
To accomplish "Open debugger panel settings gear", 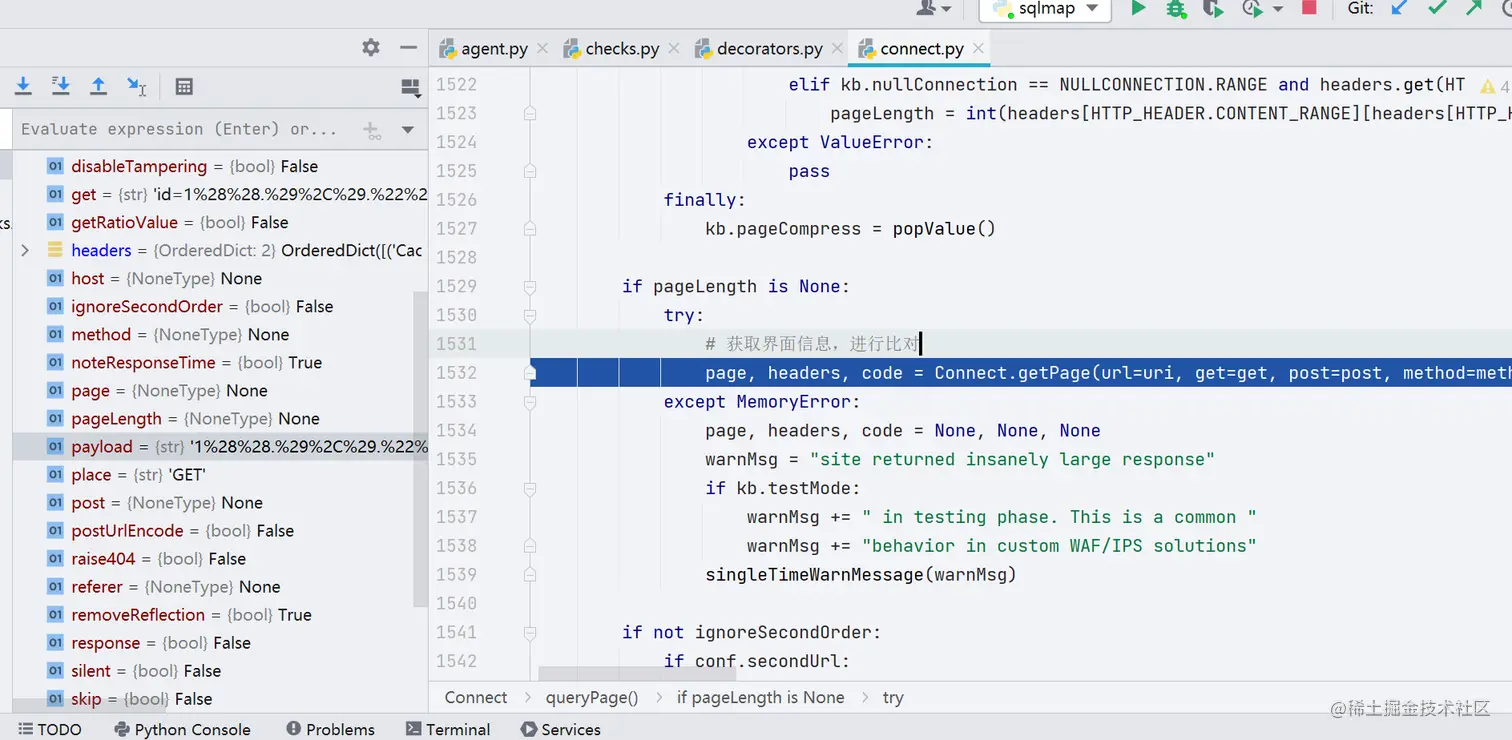I will pyautogui.click(x=371, y=47).
